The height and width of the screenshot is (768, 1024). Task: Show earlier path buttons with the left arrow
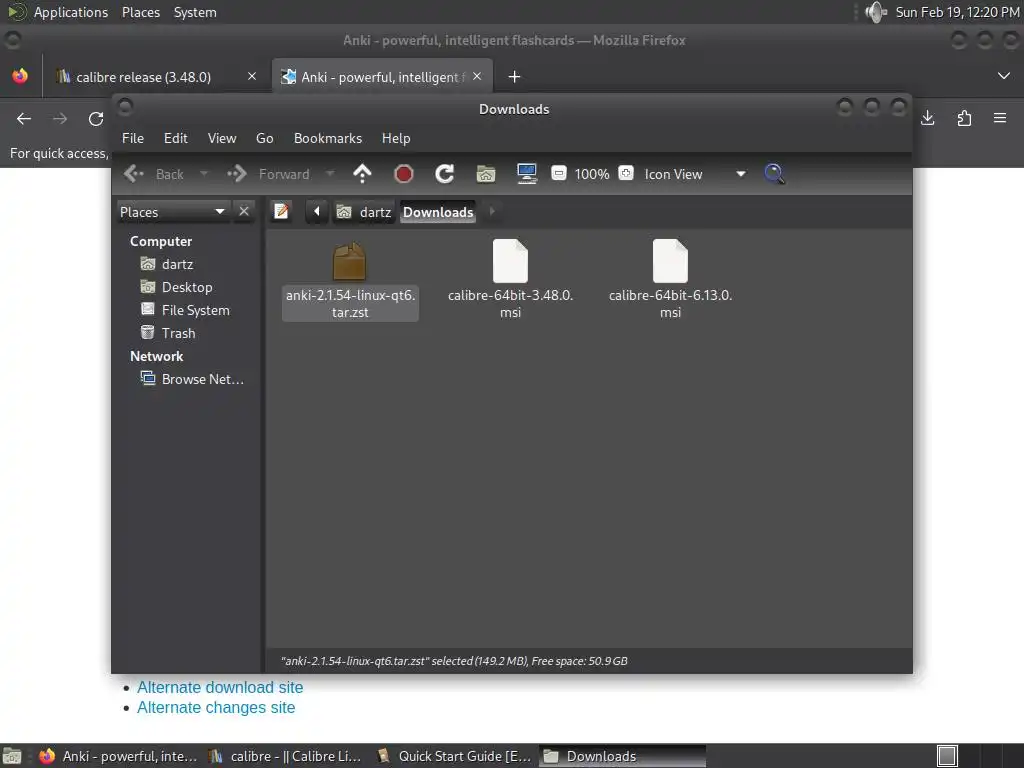click(317, 212)
